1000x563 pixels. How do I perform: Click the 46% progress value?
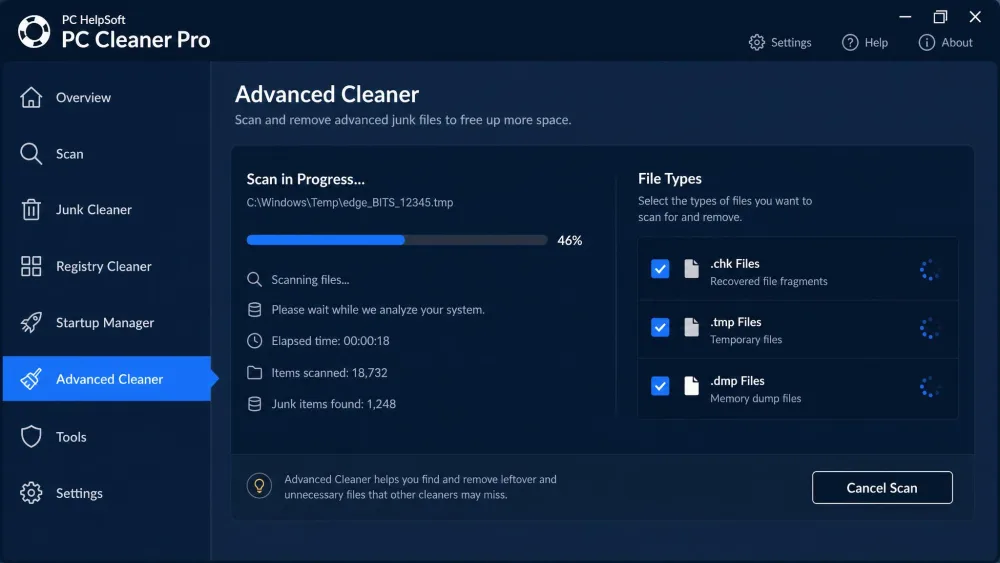click(570, 240)
